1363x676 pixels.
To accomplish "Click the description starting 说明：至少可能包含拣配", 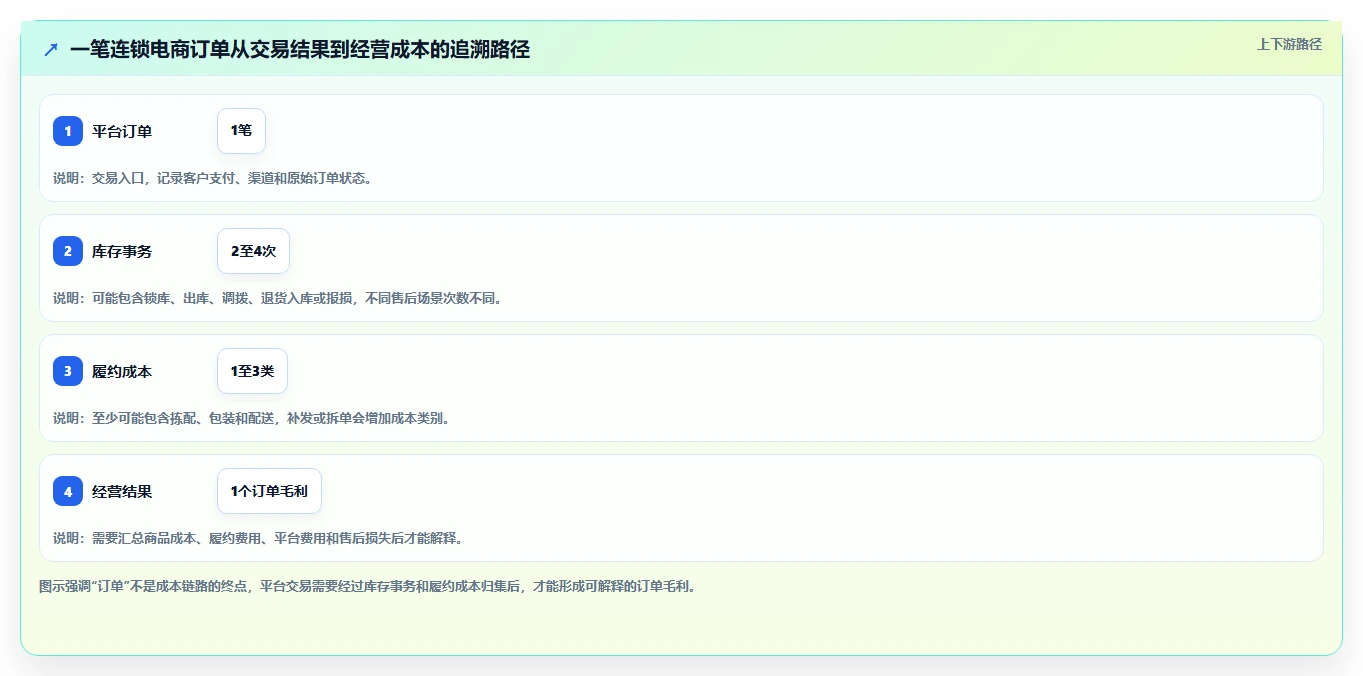I will 251,418.
